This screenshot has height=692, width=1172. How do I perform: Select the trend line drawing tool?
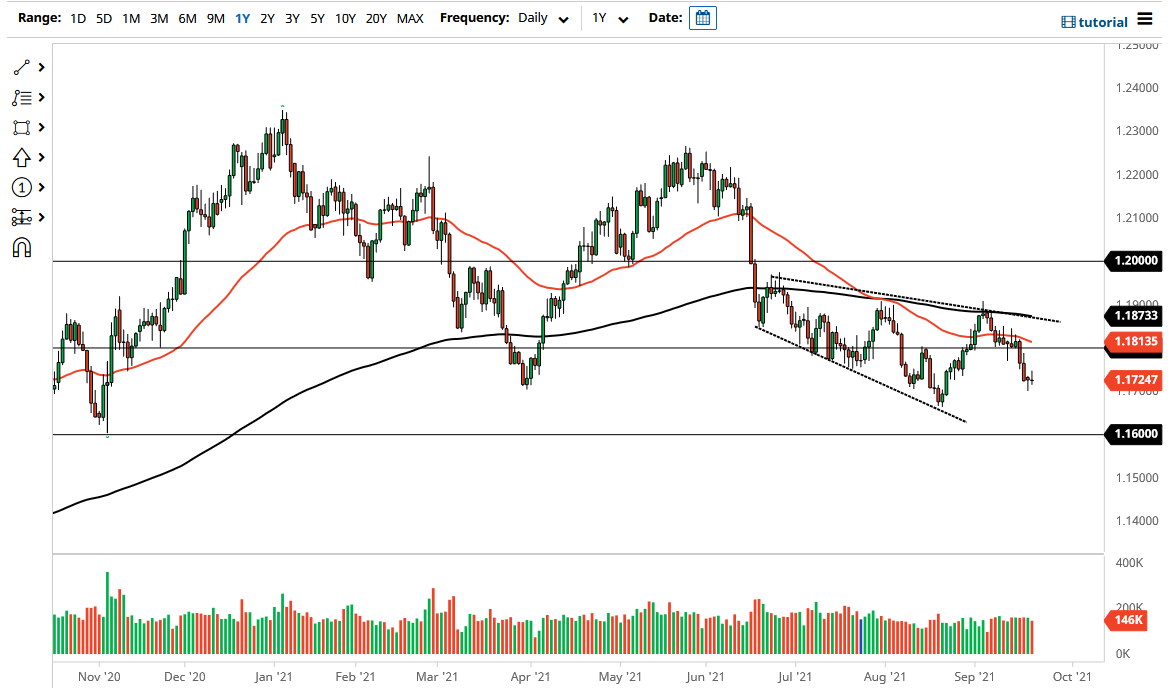[21, 67]
